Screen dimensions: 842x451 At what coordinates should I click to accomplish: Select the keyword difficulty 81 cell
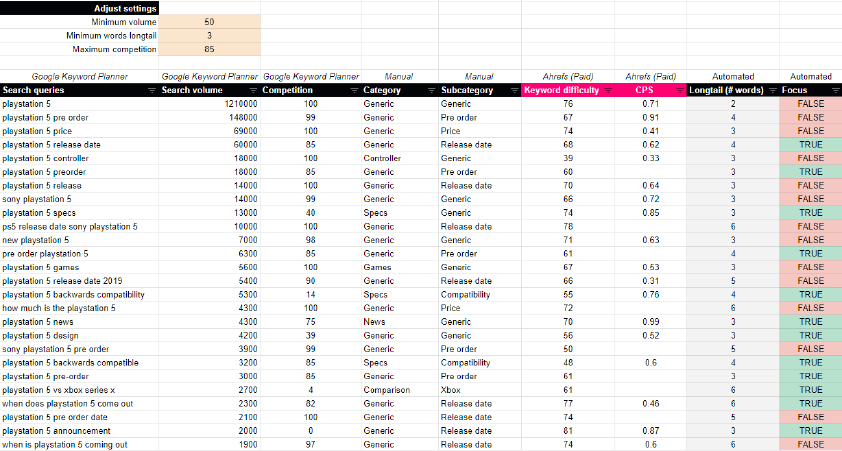point(568,431)
